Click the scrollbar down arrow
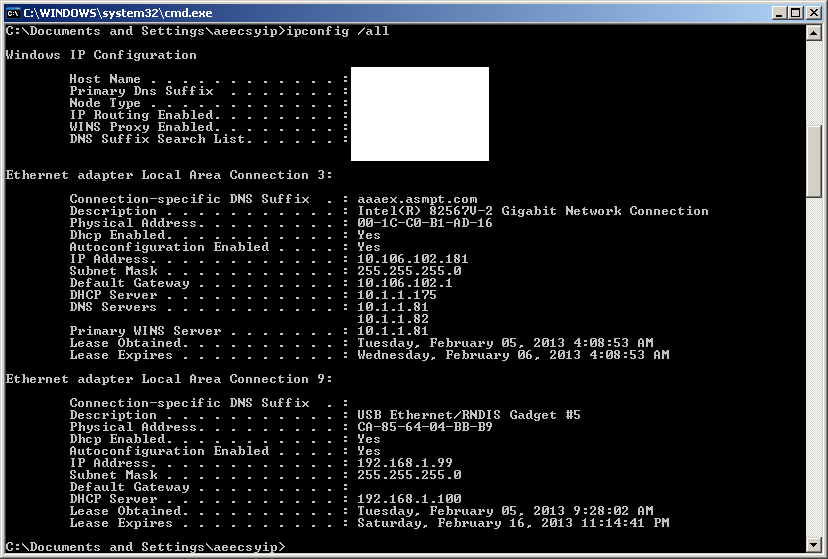This screenshot has height=559, width=828. (x=814, y=544)
